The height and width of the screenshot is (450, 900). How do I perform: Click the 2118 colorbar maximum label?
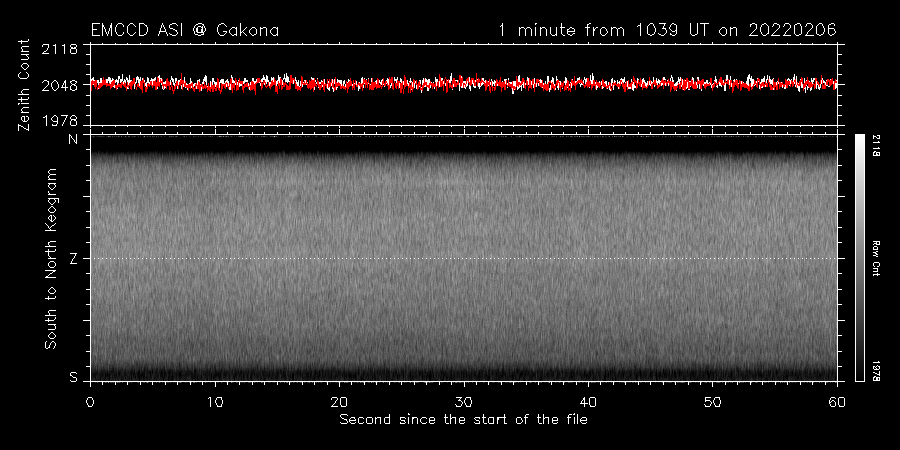click(876, 146)
